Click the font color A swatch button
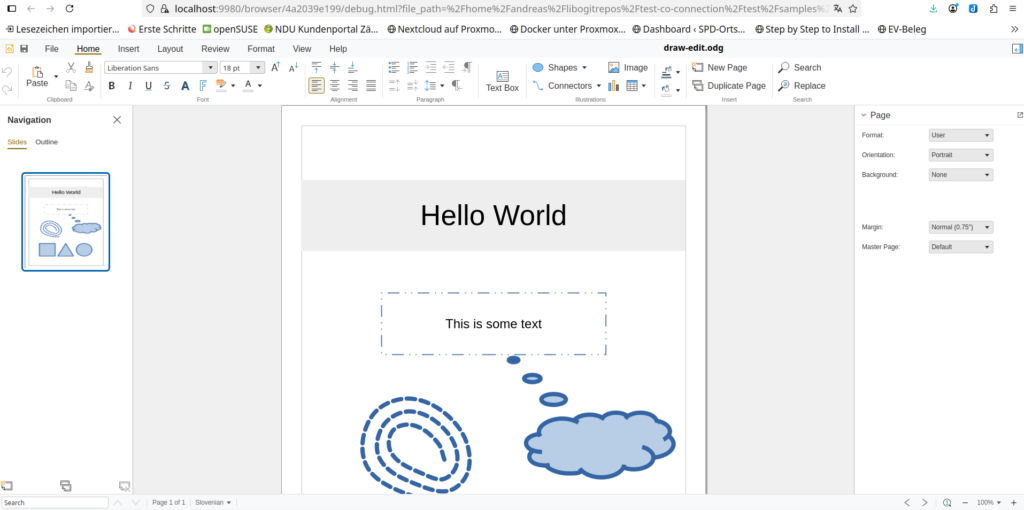Viewport: 1024px width, 510px height. coord(248,86)
